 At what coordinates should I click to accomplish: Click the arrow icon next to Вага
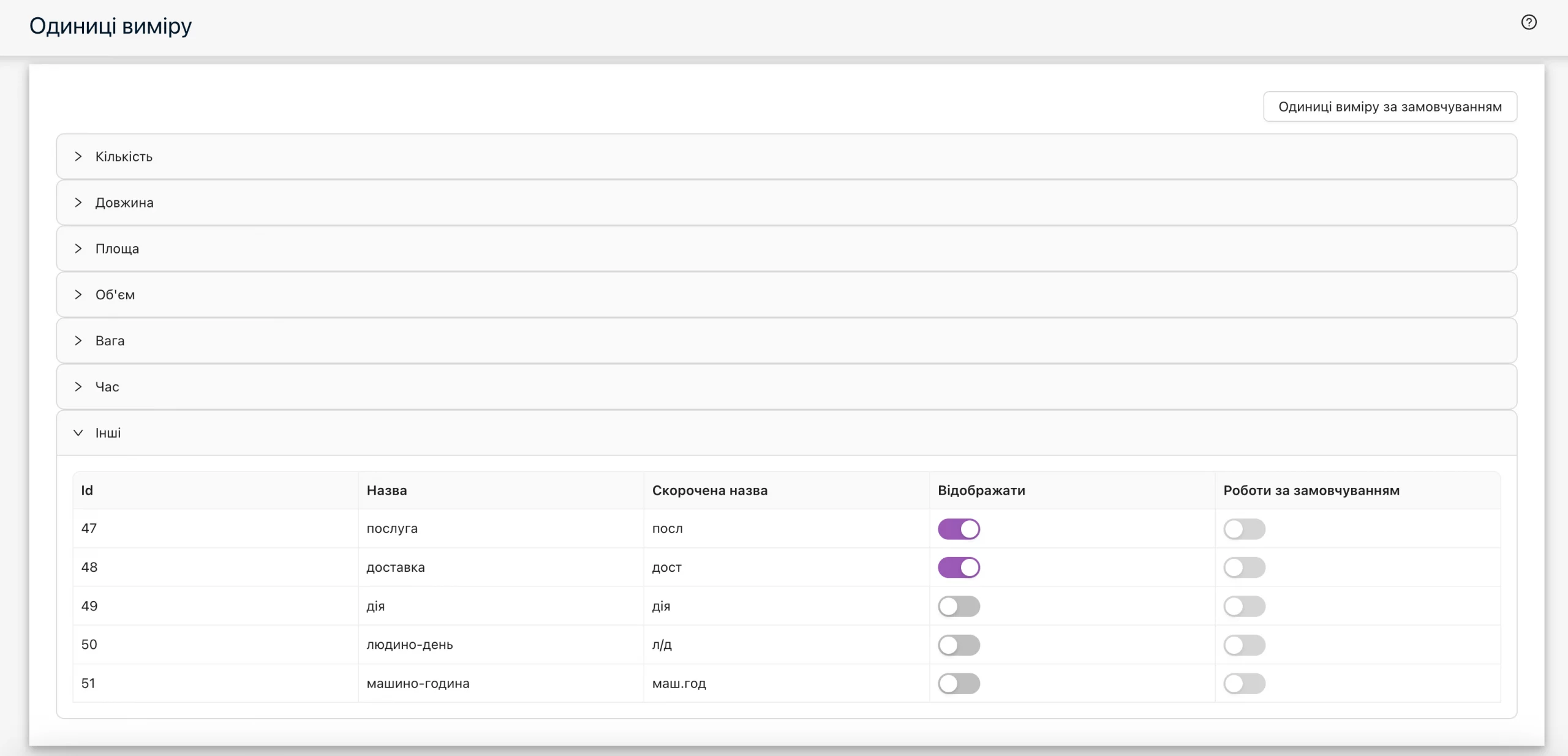pos(78,340)
